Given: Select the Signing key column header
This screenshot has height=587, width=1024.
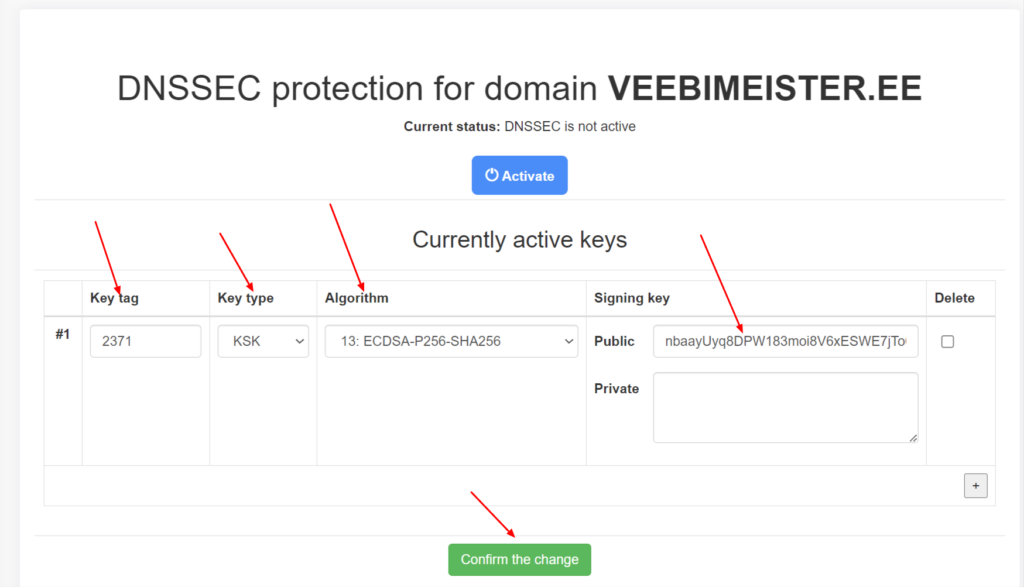Looking at the screenshot, I should click(x=632, y=298).
